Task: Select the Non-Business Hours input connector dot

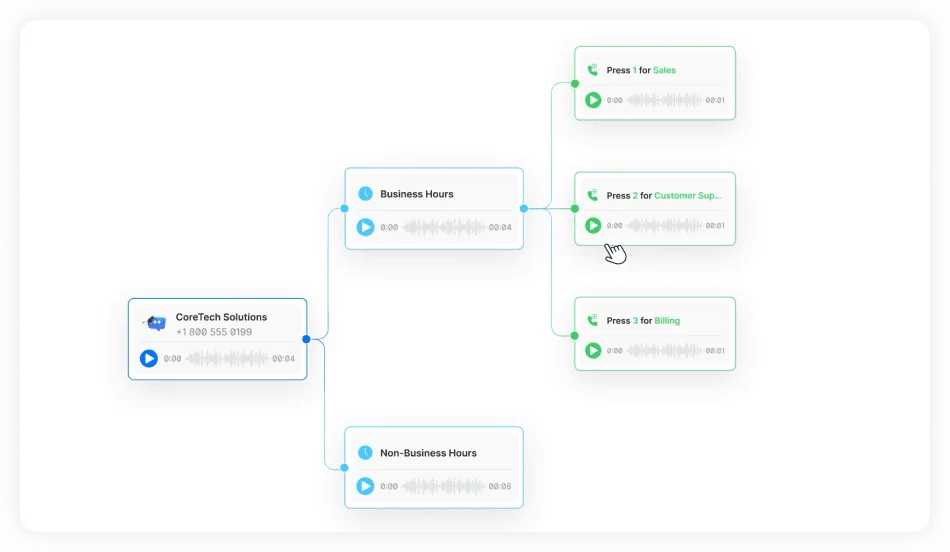Action: tap(344, 468)
